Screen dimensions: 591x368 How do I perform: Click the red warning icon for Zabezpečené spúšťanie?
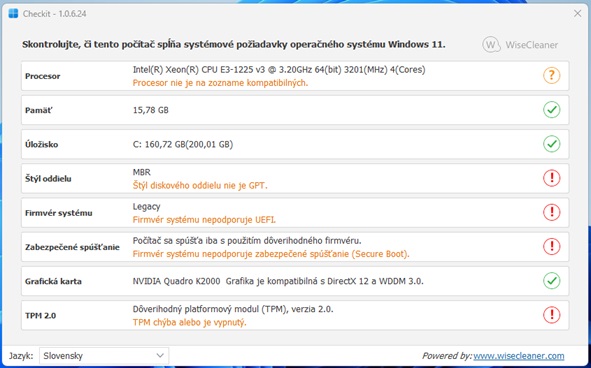551,247
